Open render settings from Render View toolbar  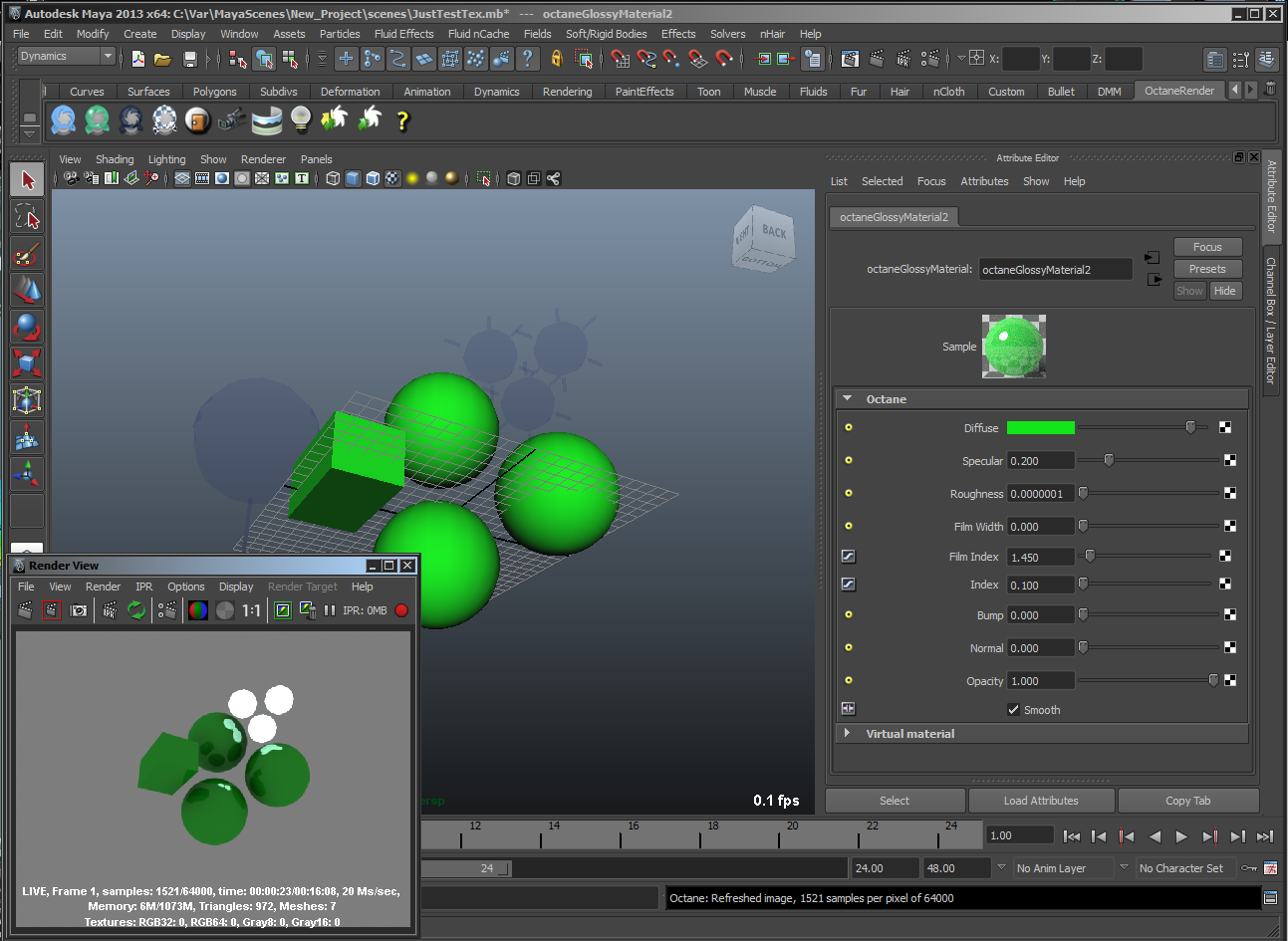167,610
